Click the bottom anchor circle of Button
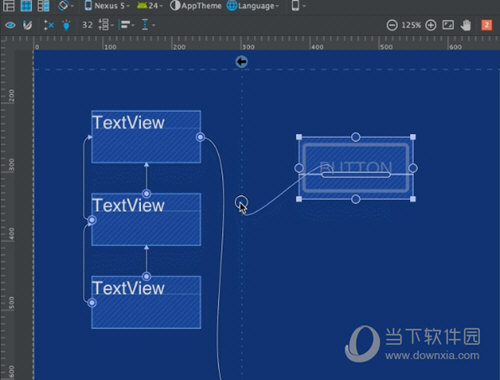 [x=356, y=199]
